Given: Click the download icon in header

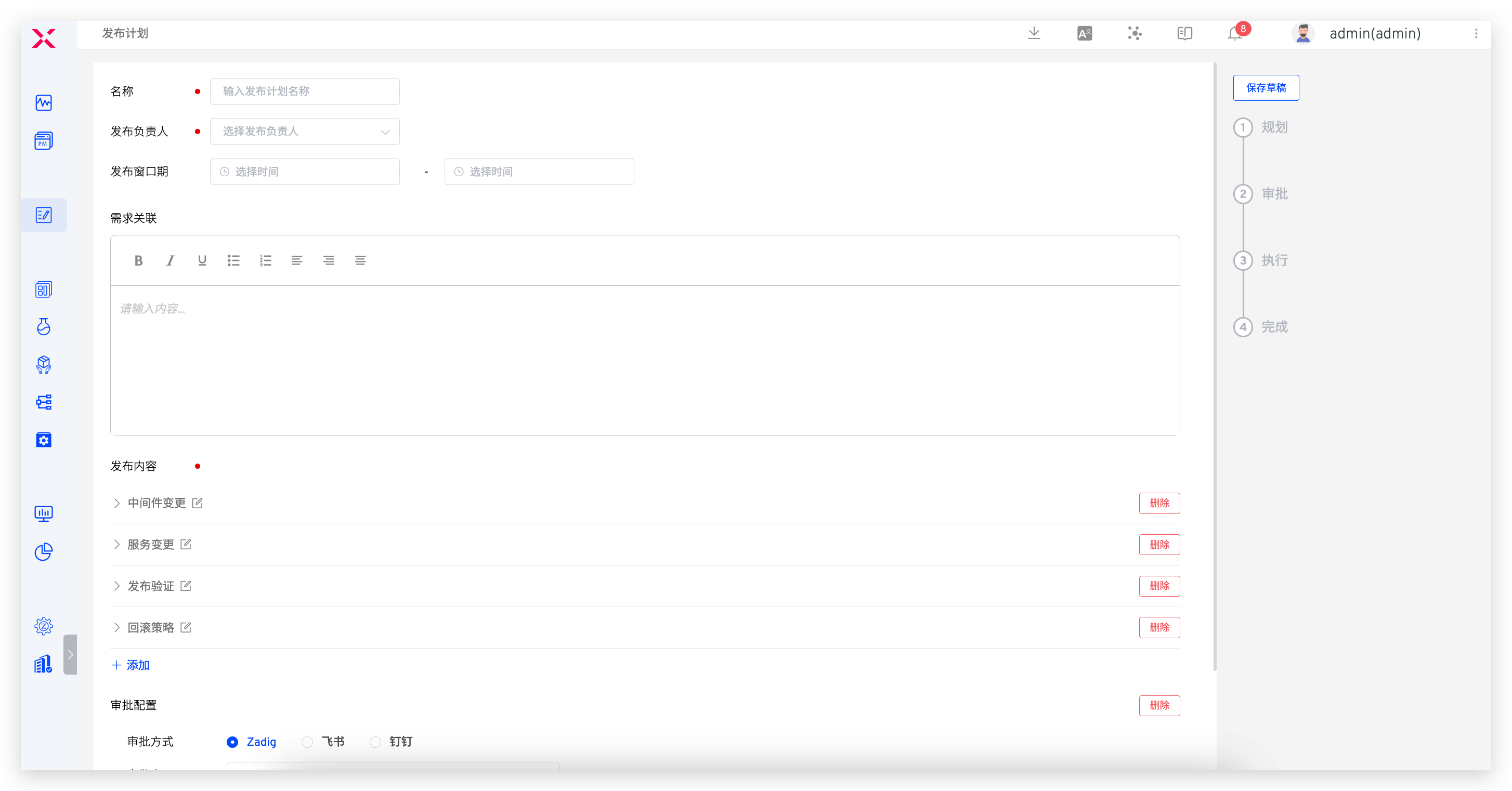Looking at the screenshot, I should coord(1034,33).
